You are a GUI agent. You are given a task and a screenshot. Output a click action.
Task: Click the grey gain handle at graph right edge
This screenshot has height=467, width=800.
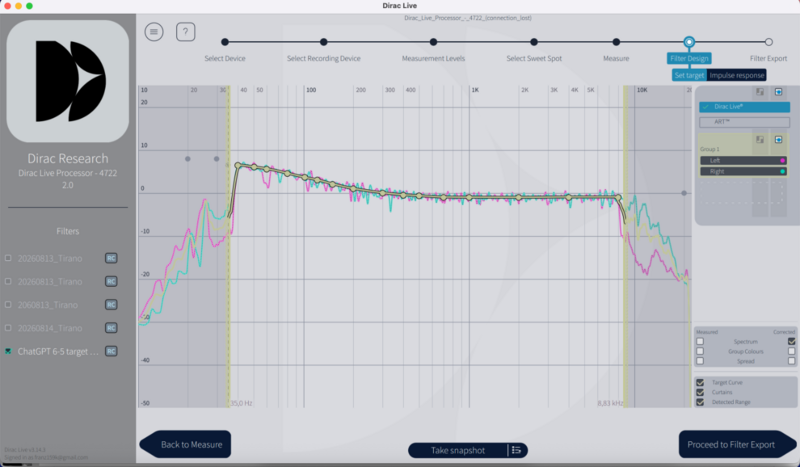pos(684,193)
